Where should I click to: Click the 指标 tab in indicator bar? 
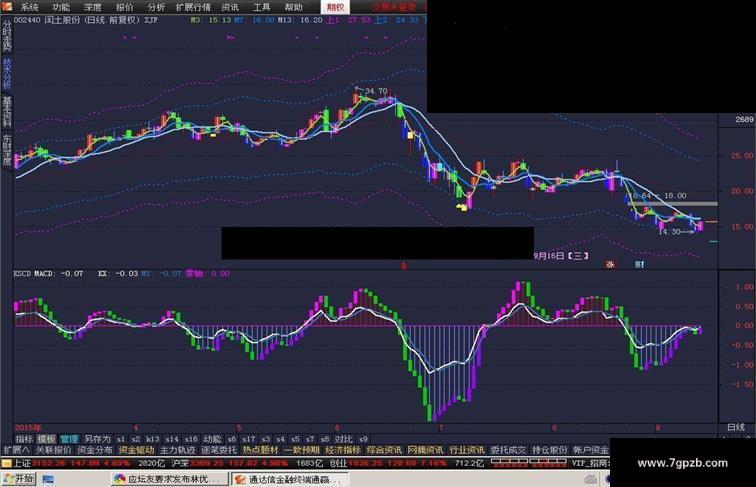tap(24, 439)
